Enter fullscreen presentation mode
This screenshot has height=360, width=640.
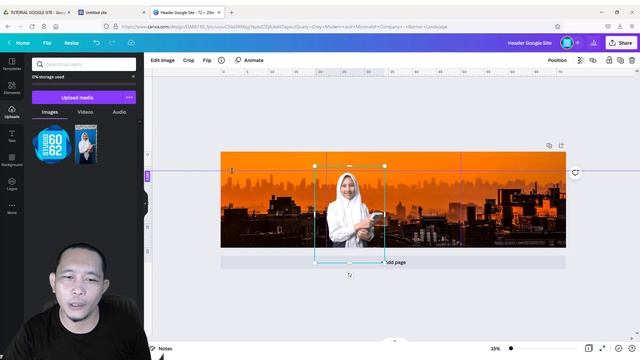602,348
